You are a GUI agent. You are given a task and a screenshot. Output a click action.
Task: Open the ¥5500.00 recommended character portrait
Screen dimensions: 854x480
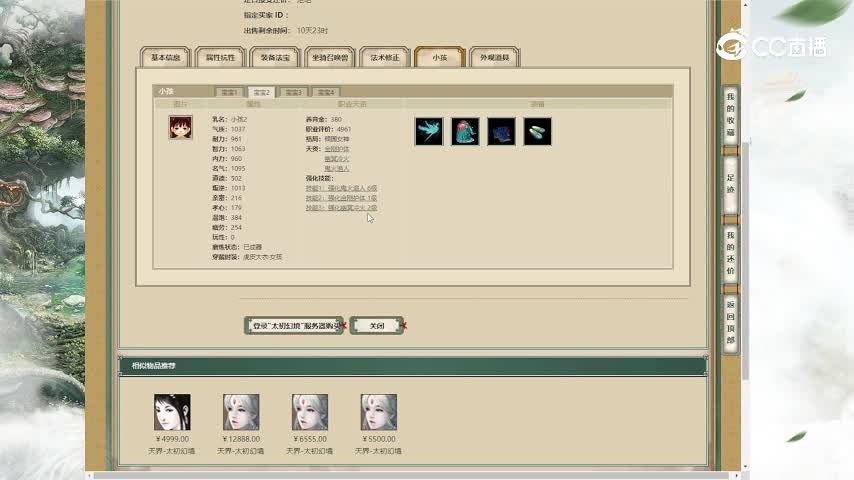(x=378, y=412)
